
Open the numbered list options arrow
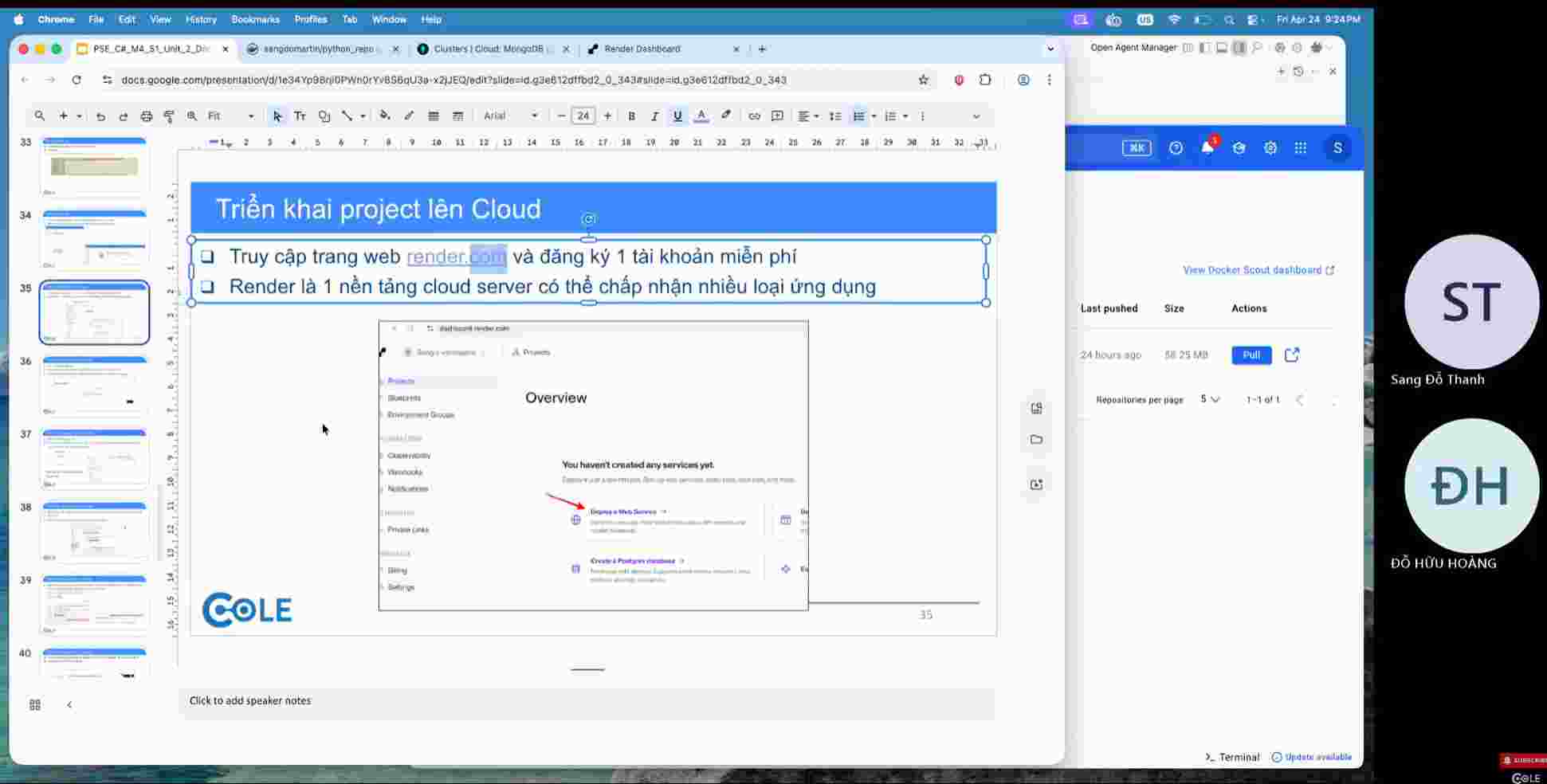click(x=905, y=116)
